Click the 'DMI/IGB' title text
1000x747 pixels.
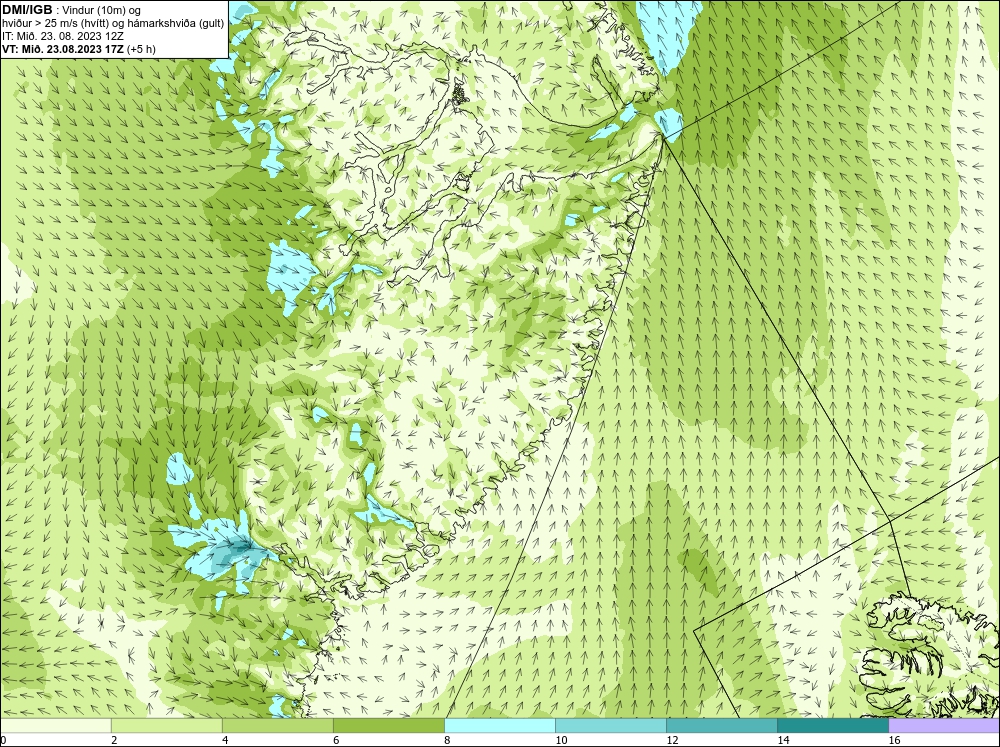(27, 10)
